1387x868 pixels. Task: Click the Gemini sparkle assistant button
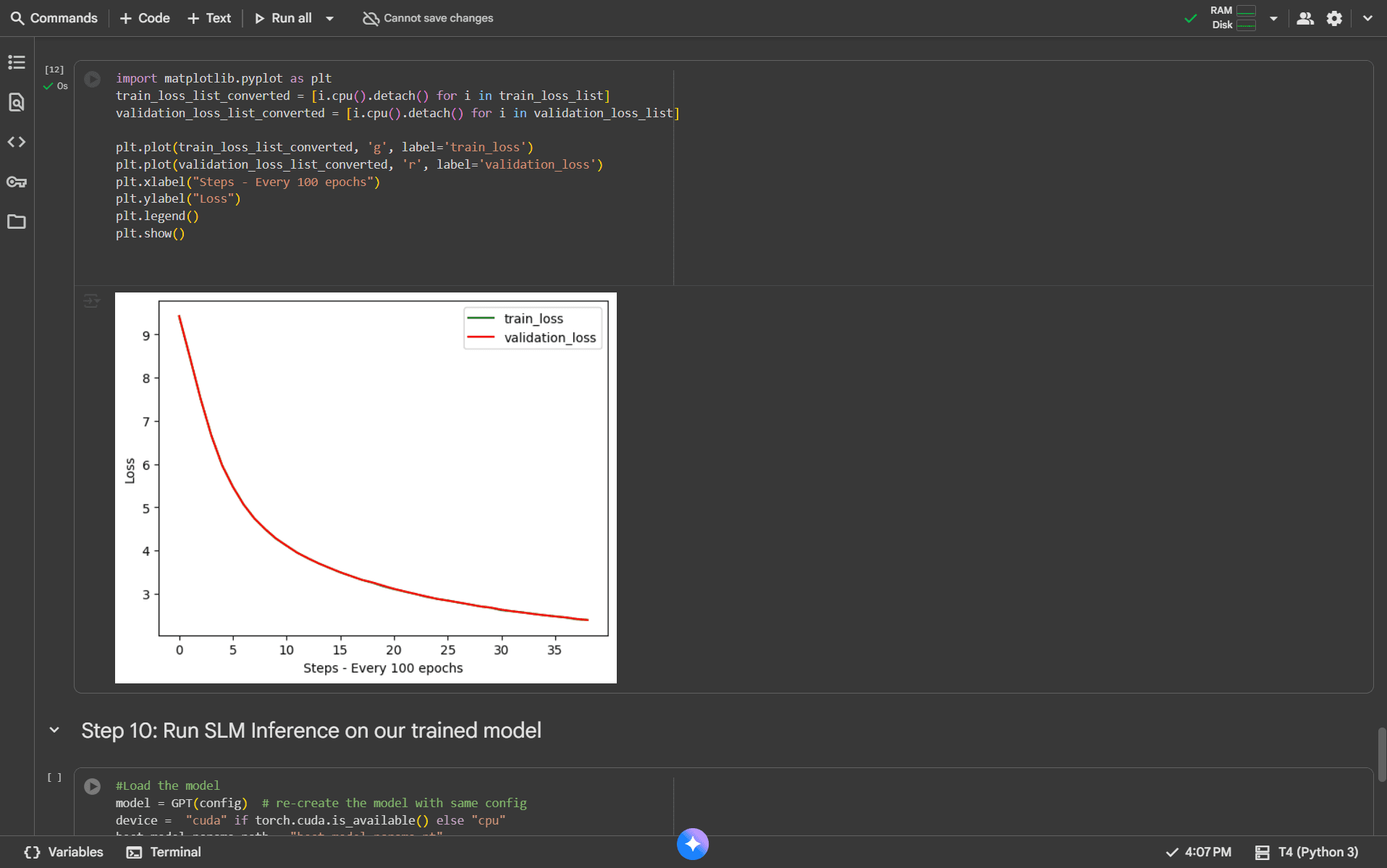[x=693, y=844]
